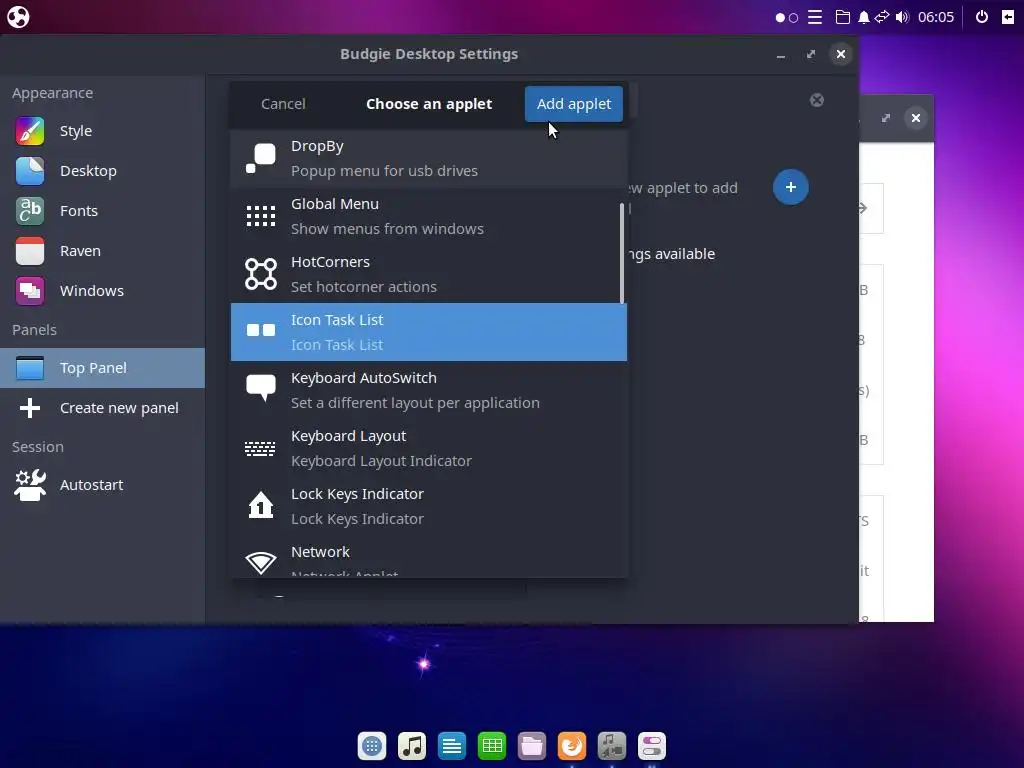Select the Global Menu grid icon
The image size is (1024, 768).
(x=261, y=216)
